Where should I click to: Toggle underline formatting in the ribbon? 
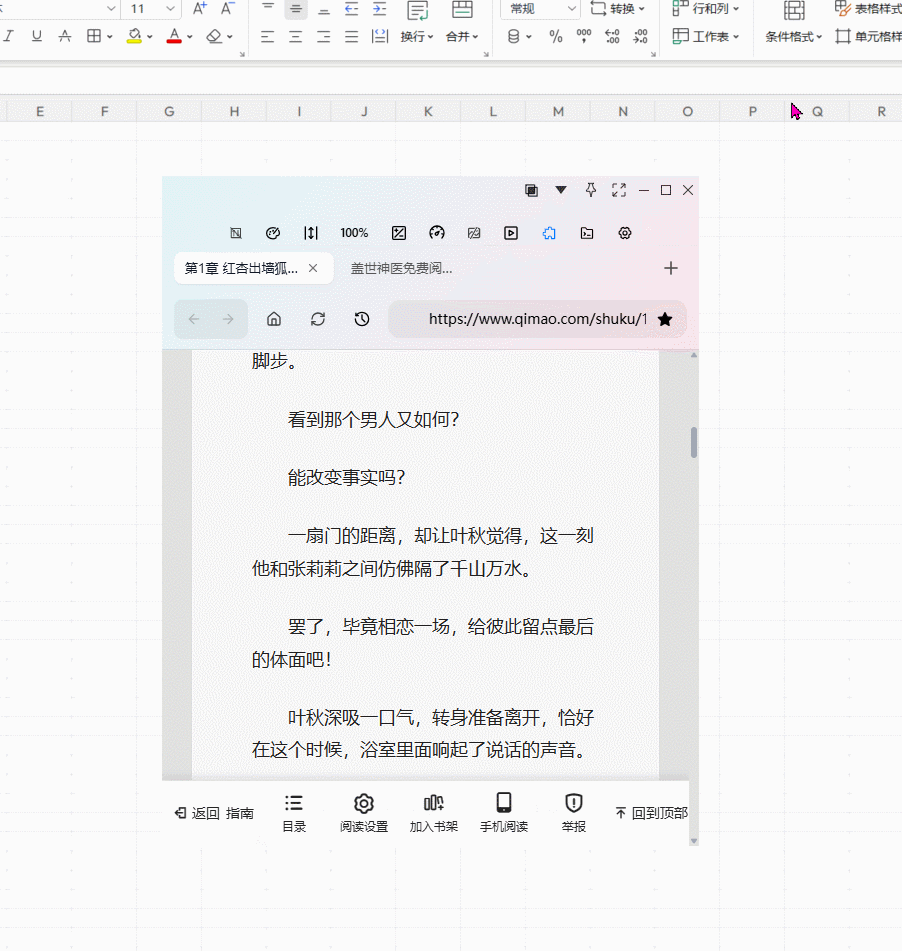click(36, 35)
